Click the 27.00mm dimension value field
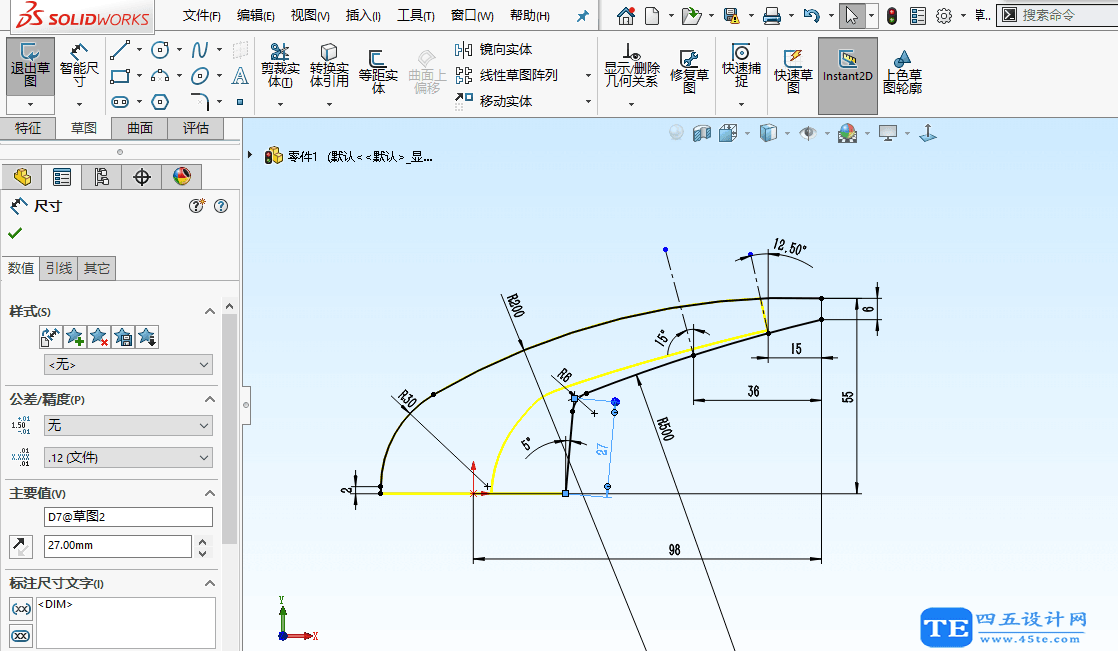 (x=117, y=546)
